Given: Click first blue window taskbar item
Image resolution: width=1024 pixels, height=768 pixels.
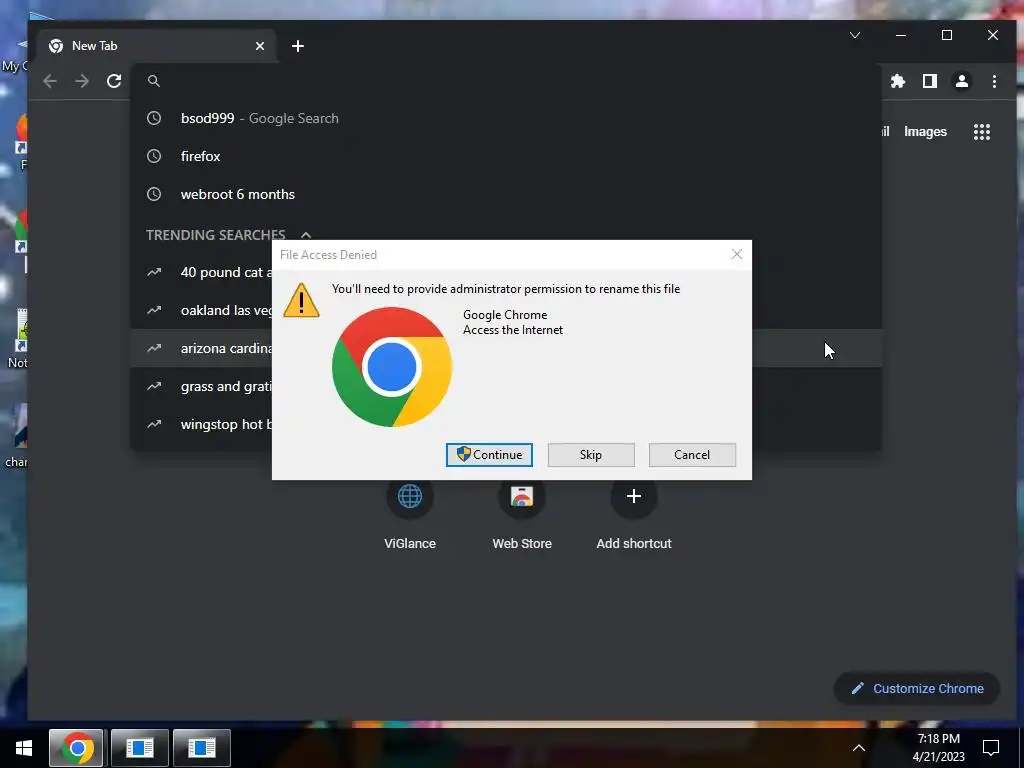Looking at the screenshot, I should pyautogui.click(x=139, y=748).
